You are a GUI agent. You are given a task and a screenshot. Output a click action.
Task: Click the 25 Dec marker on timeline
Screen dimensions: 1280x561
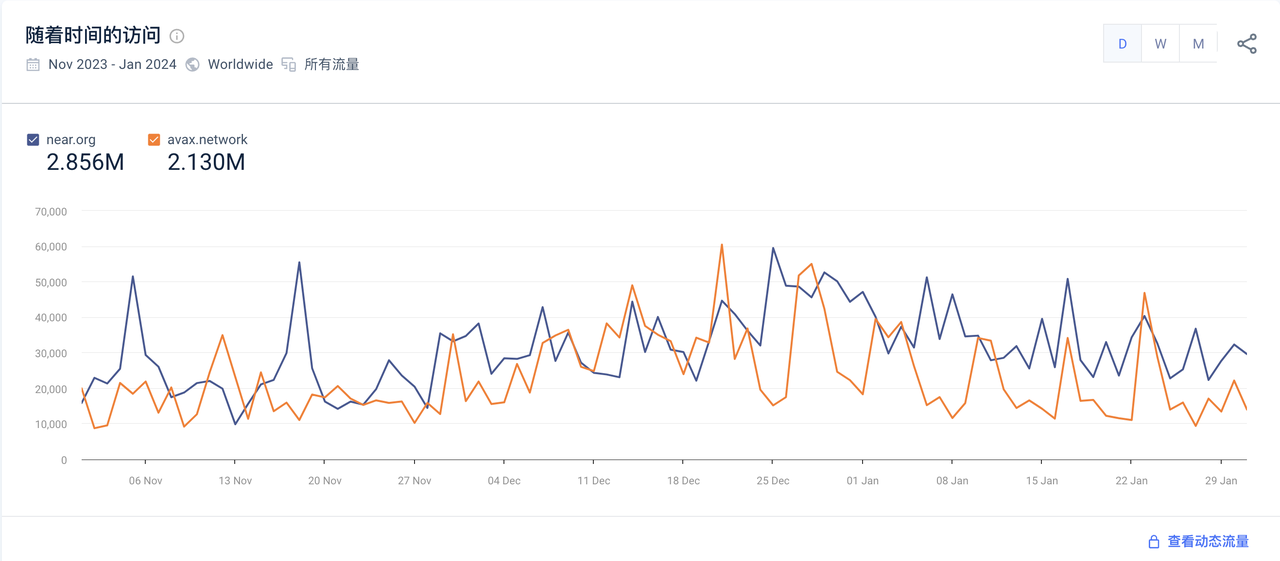pos(773,480)
